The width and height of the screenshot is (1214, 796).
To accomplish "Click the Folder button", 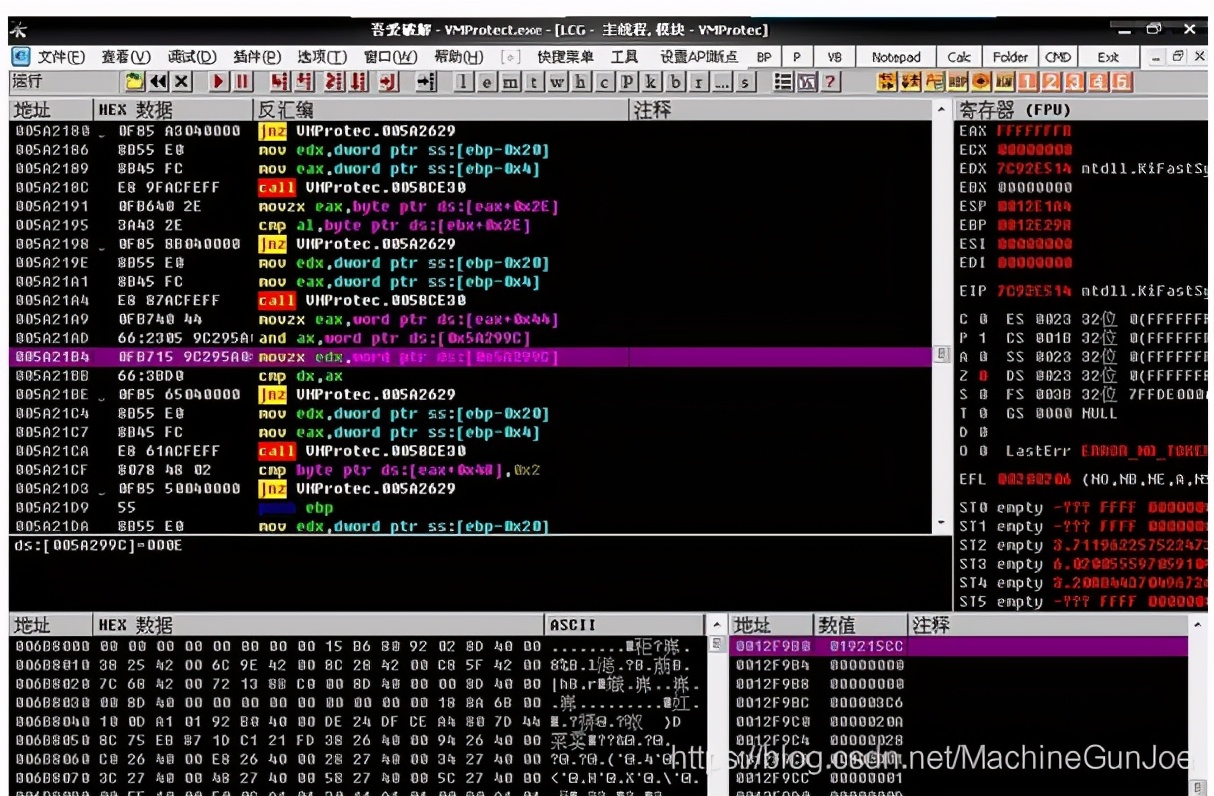I will 1010,57.
